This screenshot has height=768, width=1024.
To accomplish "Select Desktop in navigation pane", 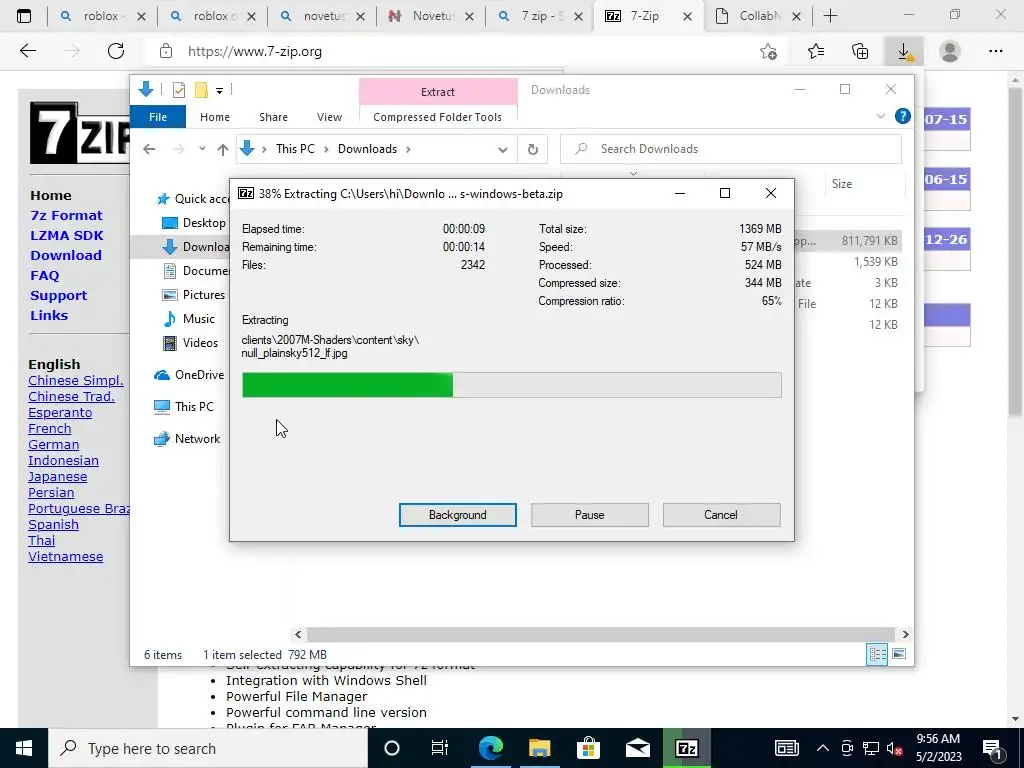I will click(194, 223).
